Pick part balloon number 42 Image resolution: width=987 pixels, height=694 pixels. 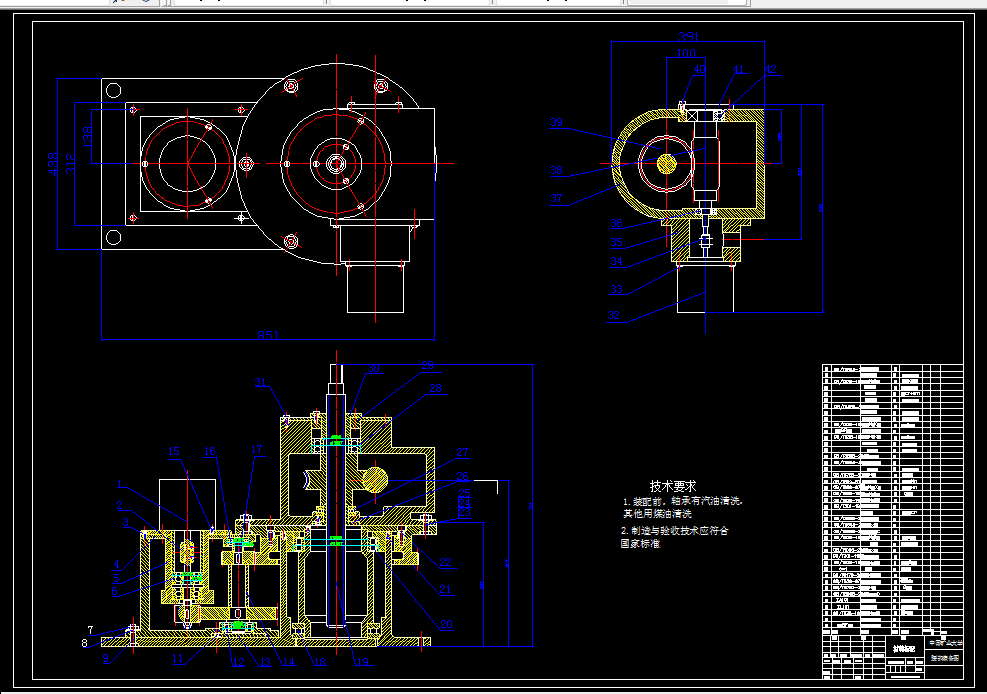pyautogui.click(x=770, y=69)
